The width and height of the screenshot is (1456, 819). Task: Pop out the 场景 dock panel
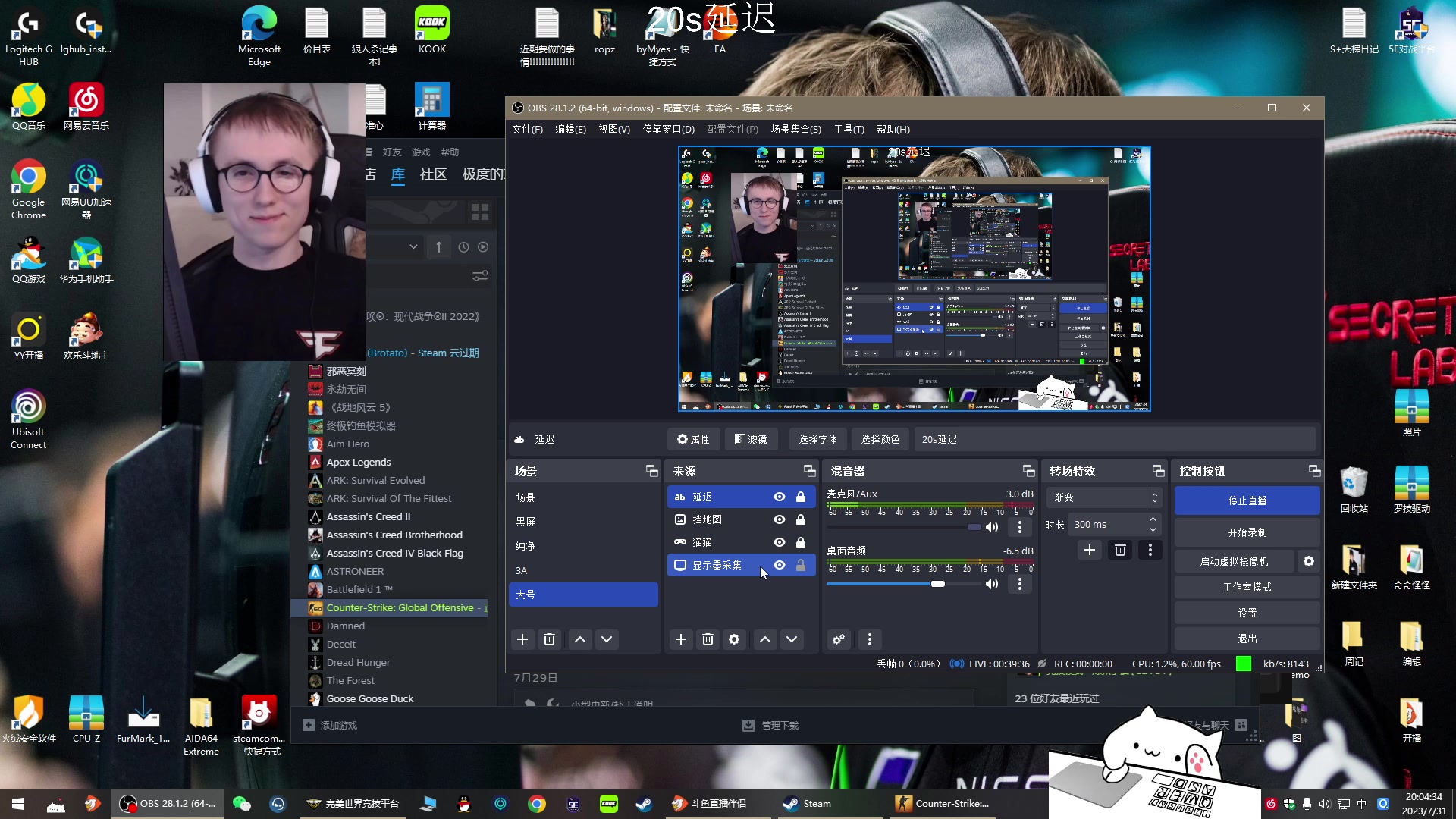pyautogui.click(x=651, y=471)
